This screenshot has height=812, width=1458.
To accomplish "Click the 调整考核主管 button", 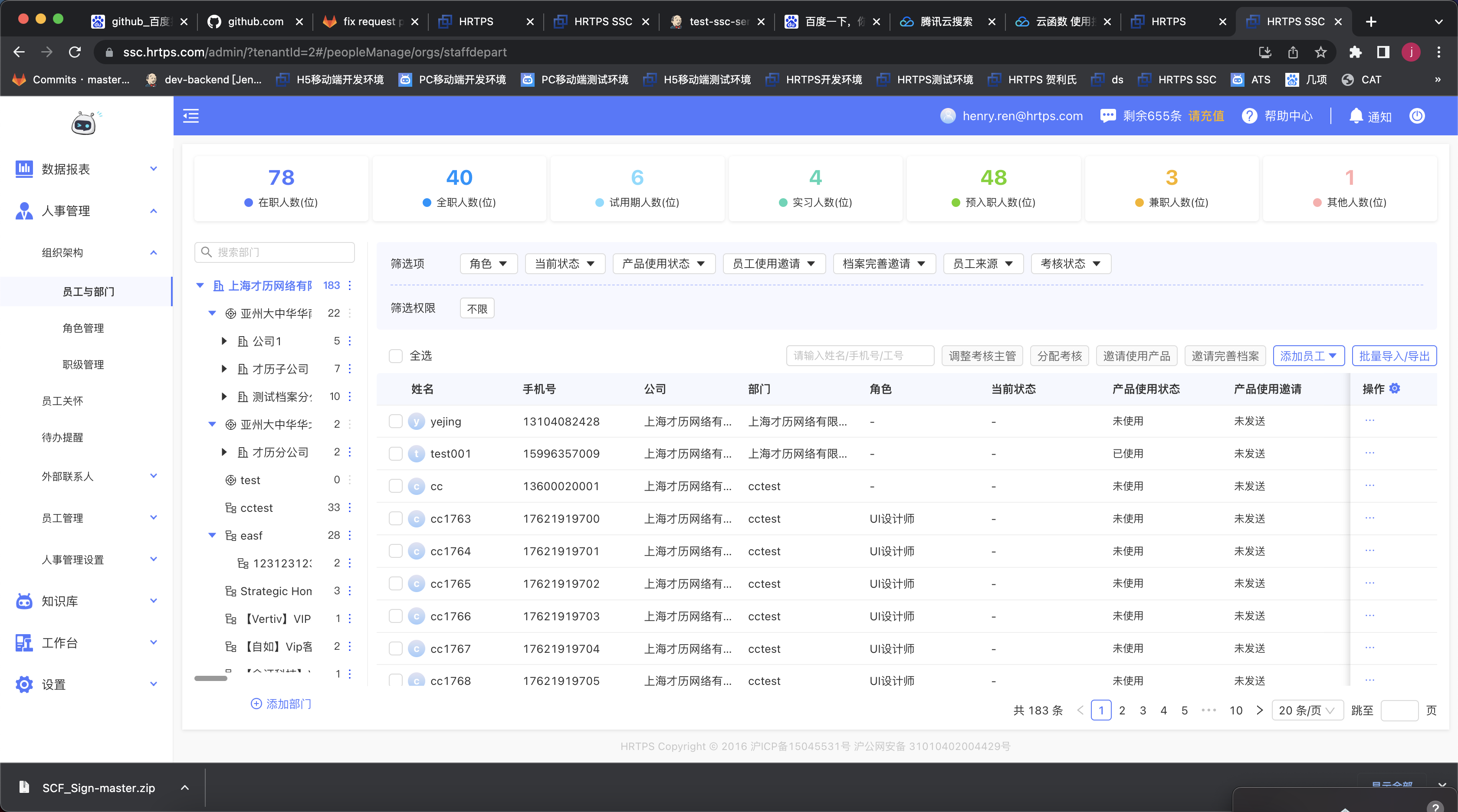I will tap(982, 356).
